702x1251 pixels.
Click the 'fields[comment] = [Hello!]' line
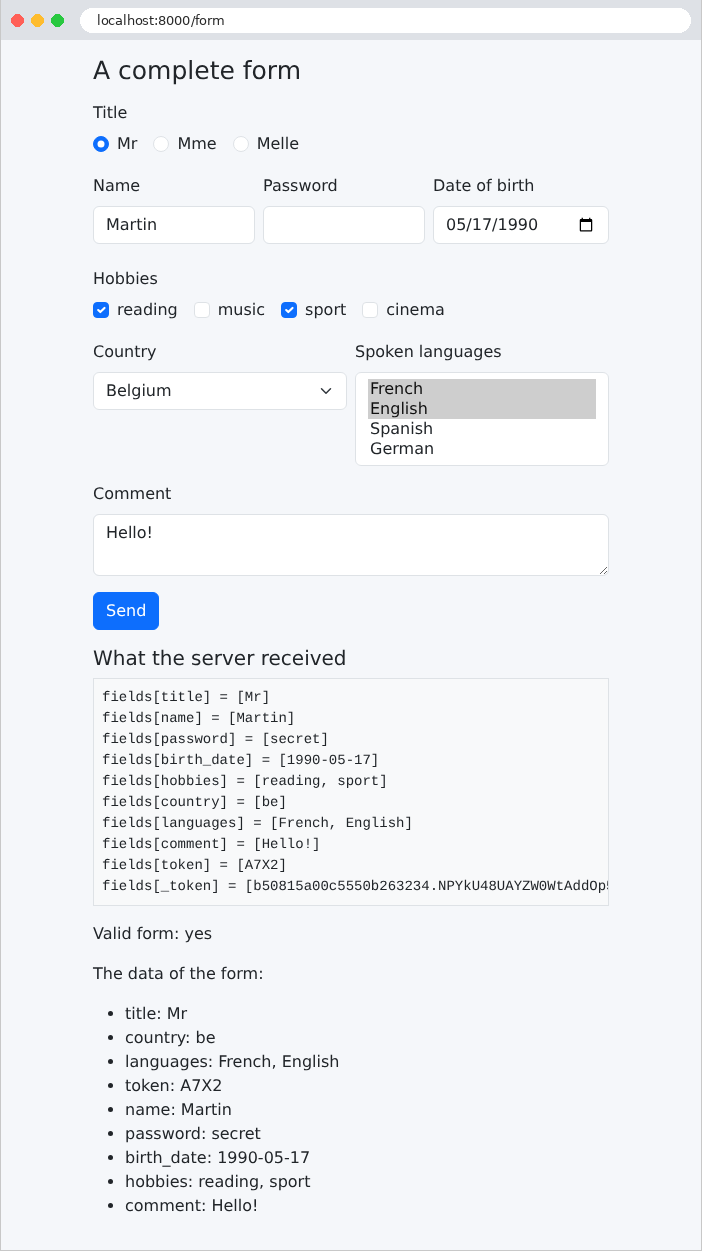click(x=211, y=844)
